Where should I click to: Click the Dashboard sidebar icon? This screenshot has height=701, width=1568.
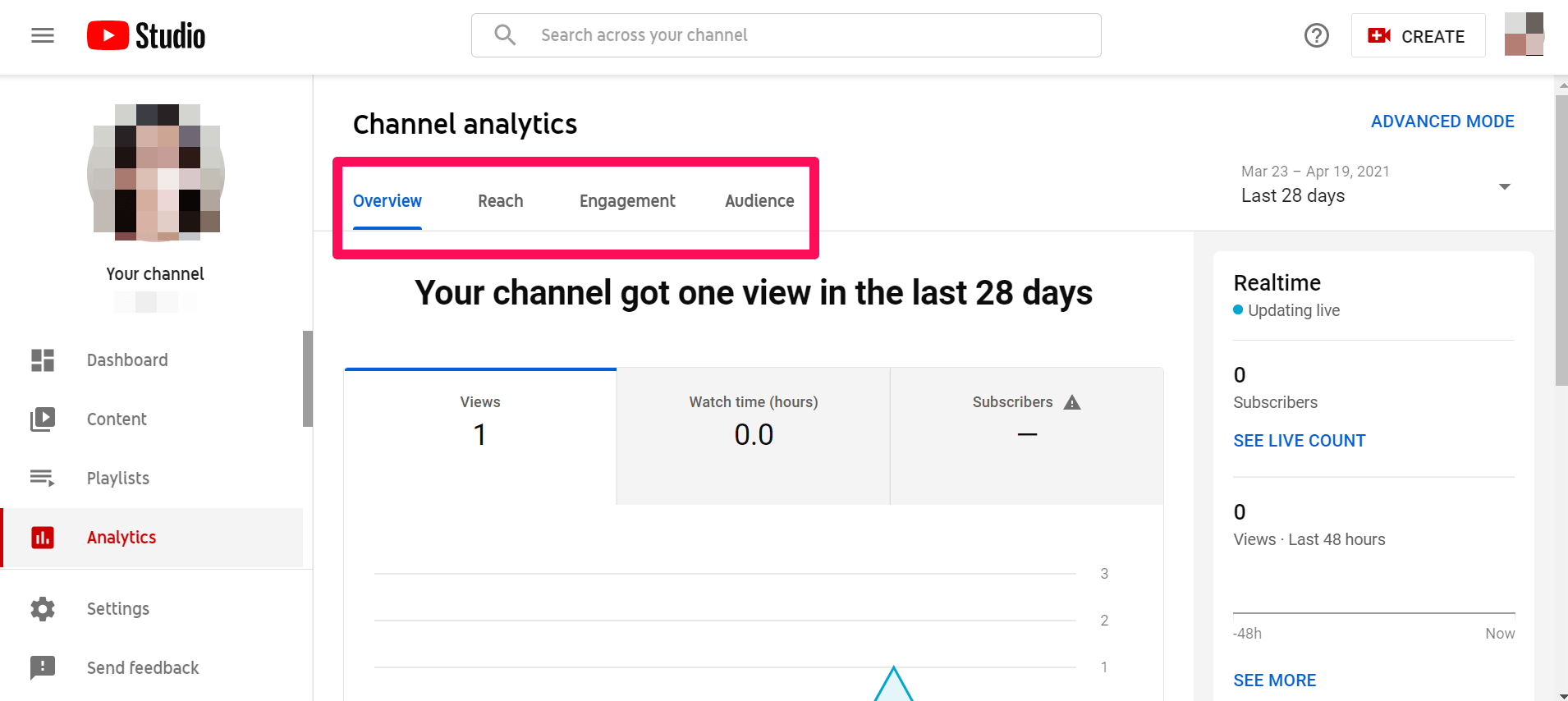click(43, 360)
